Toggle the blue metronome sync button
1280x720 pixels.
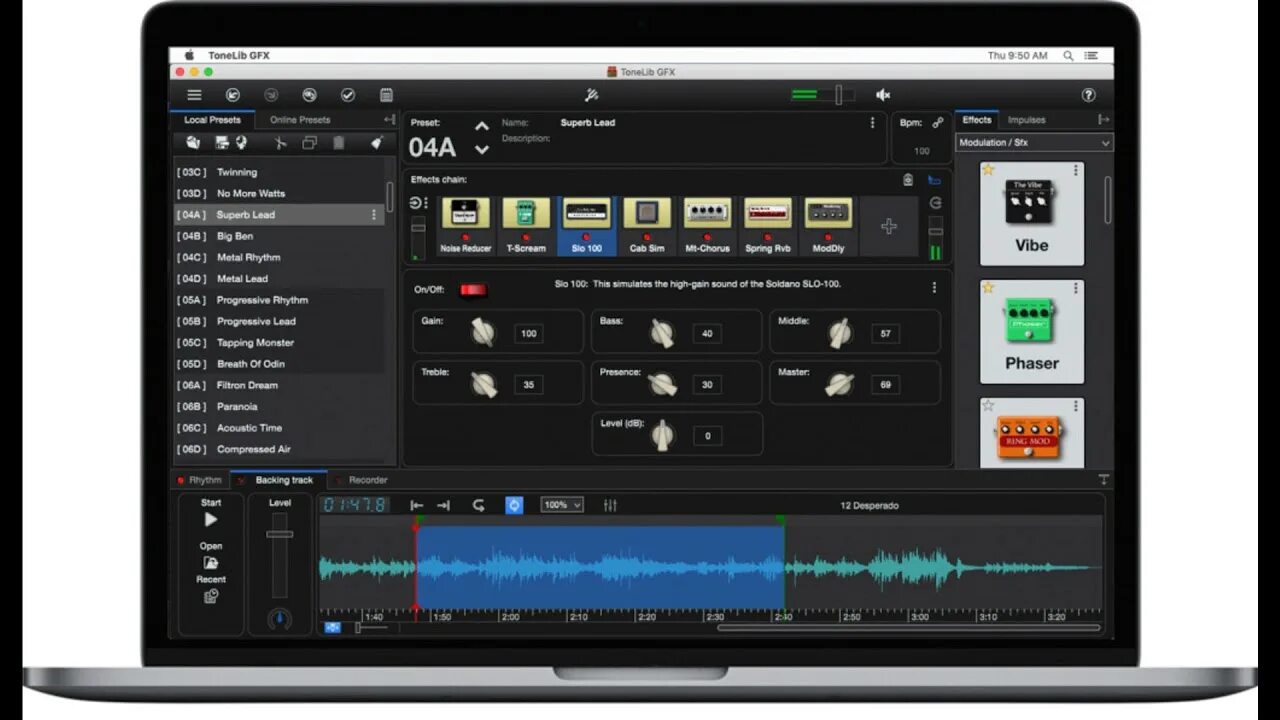pyautogui.click(x=514, y=505)
